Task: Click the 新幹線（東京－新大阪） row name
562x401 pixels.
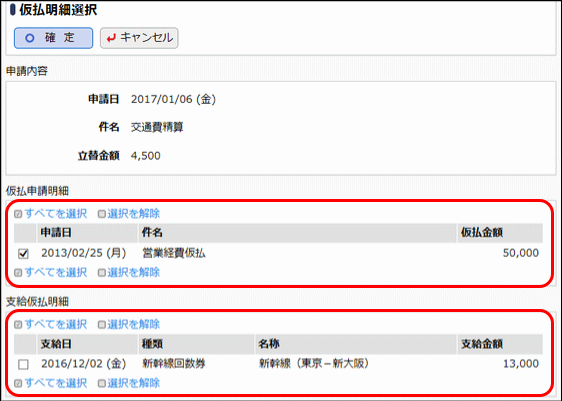Action: [x=314, y=364]
